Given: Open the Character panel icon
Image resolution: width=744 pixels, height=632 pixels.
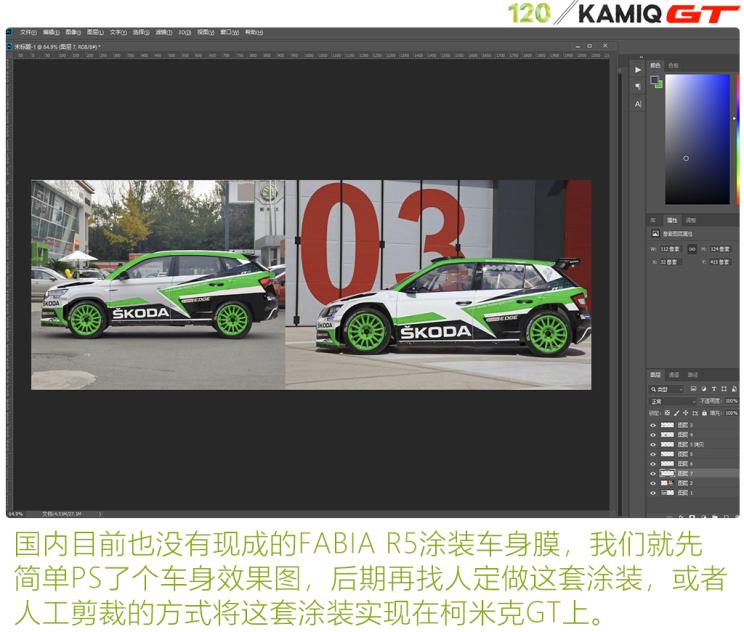Looking at the screenshot, I should click(638, 104).
